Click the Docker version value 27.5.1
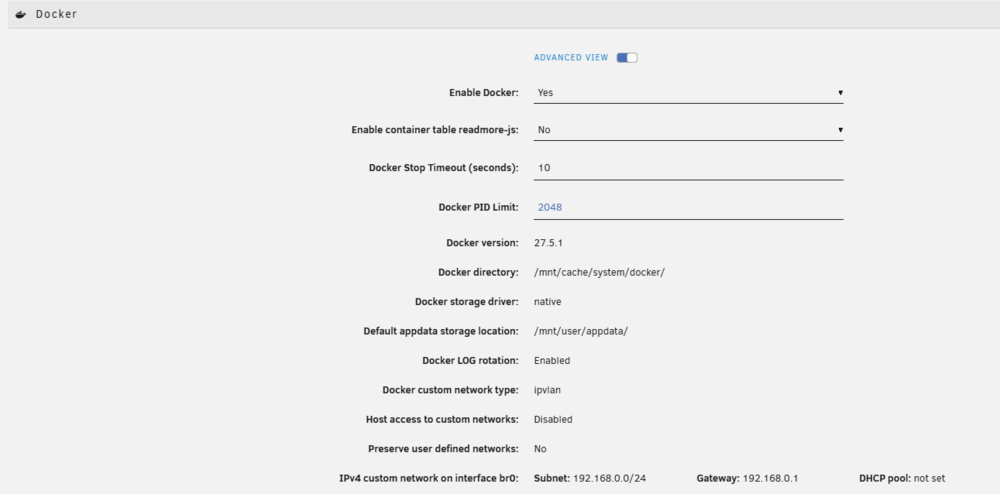The width and height of the screenshot is (1000, 494). click(x=550, y=243)
